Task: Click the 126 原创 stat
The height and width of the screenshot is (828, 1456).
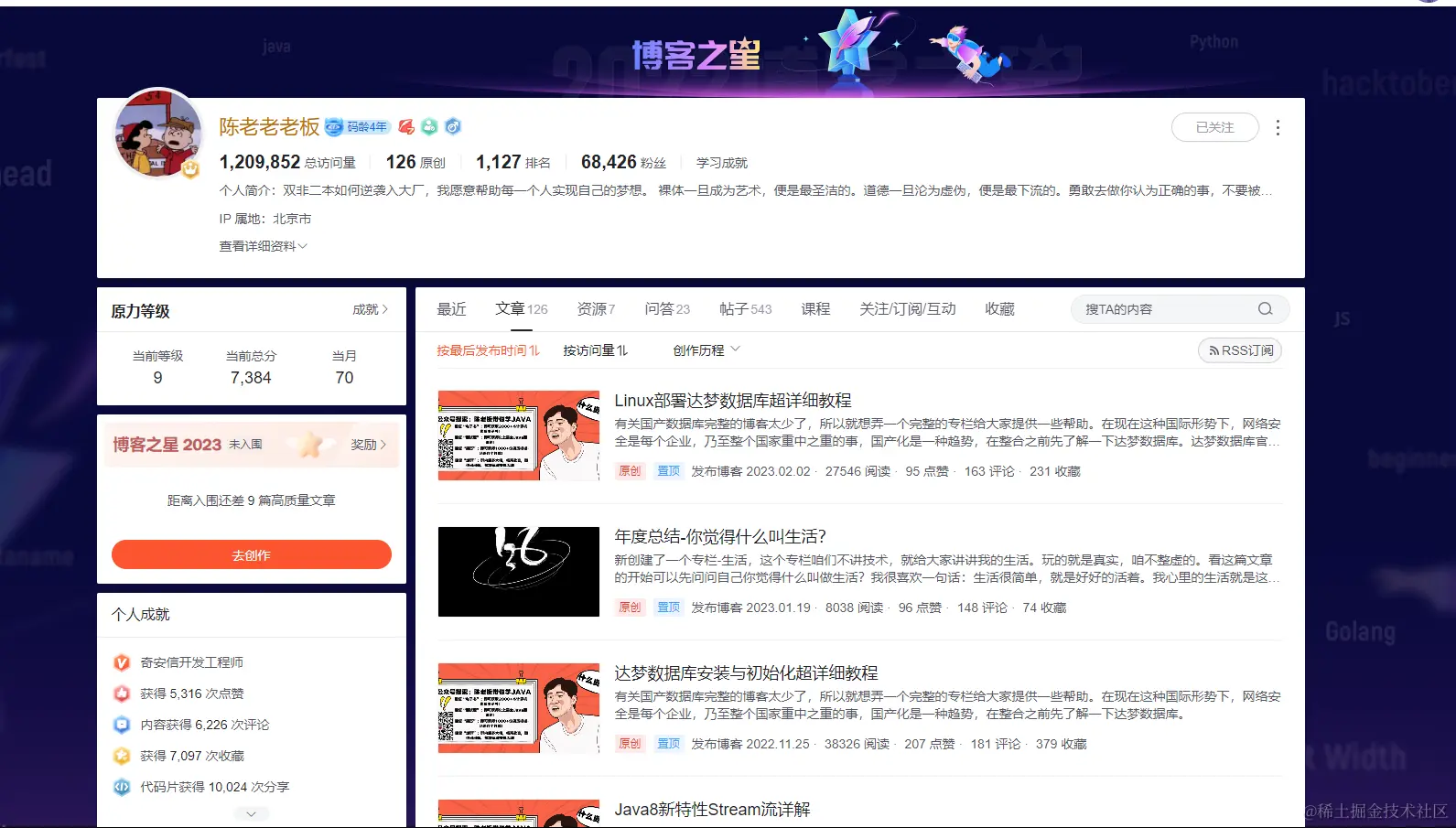Action: coord(415,162)
